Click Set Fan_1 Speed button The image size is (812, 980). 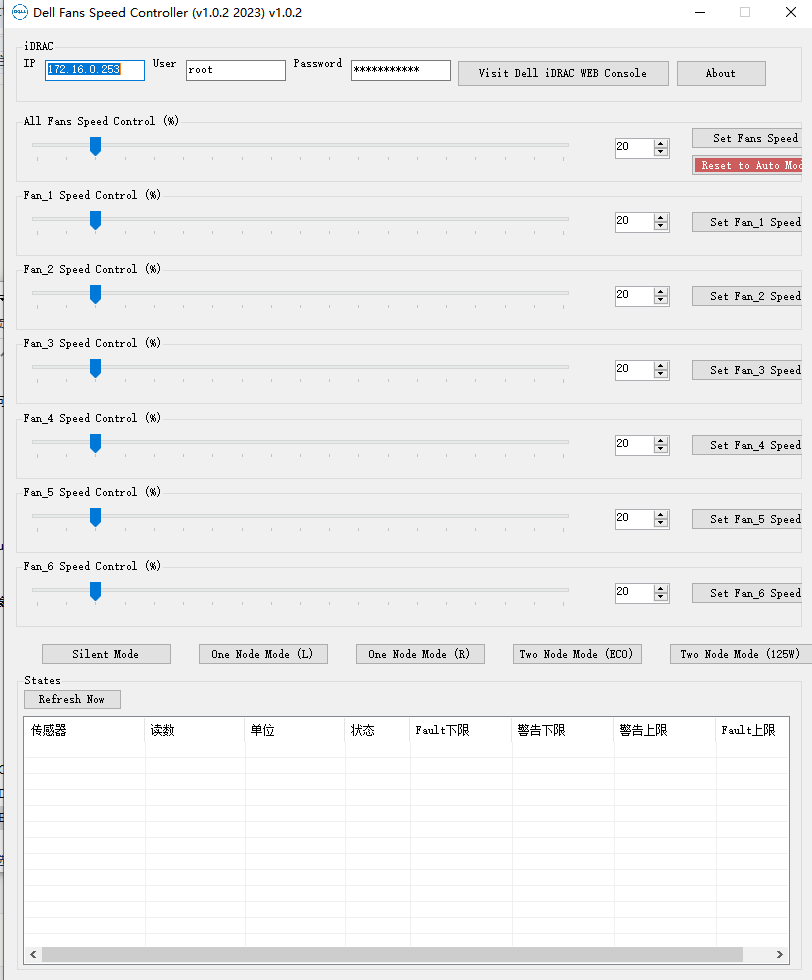coord(747,222)
